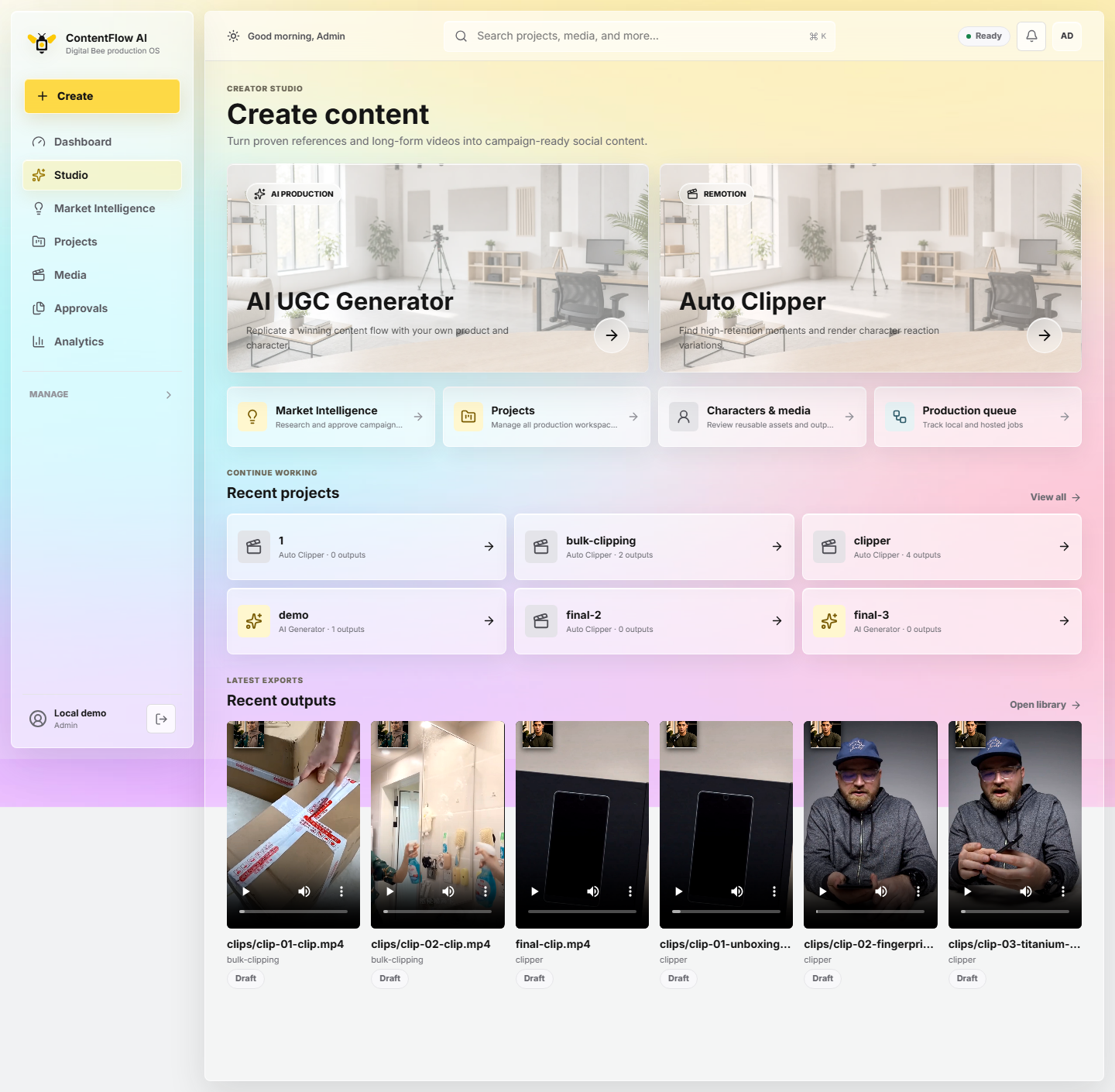
Task: Open Approvals in the sidebar
Action: coord(102,308)
